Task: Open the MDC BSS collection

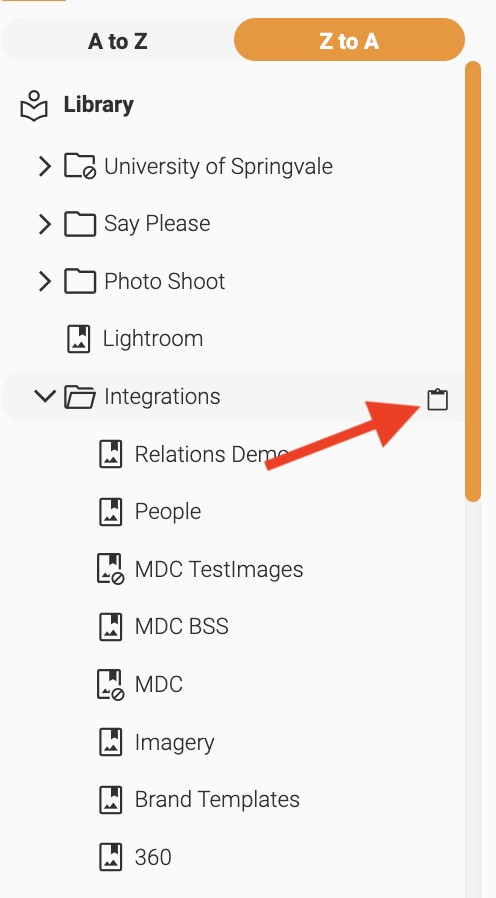Action: point(182,627)
